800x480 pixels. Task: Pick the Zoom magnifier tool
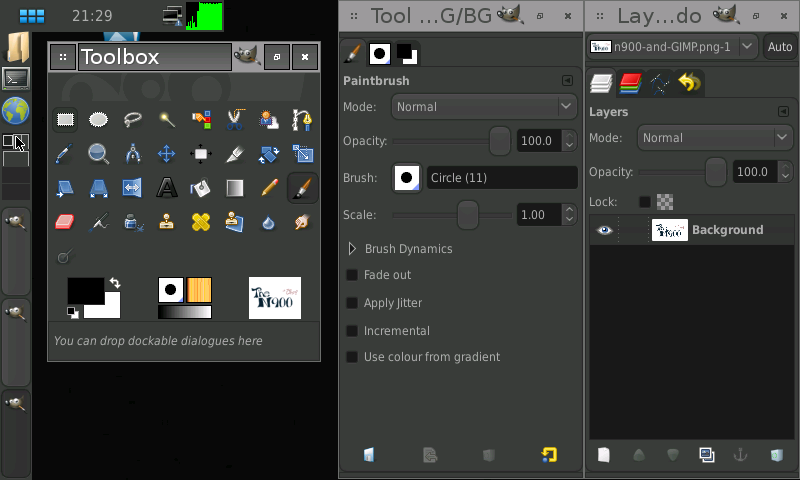pos(98,154)
